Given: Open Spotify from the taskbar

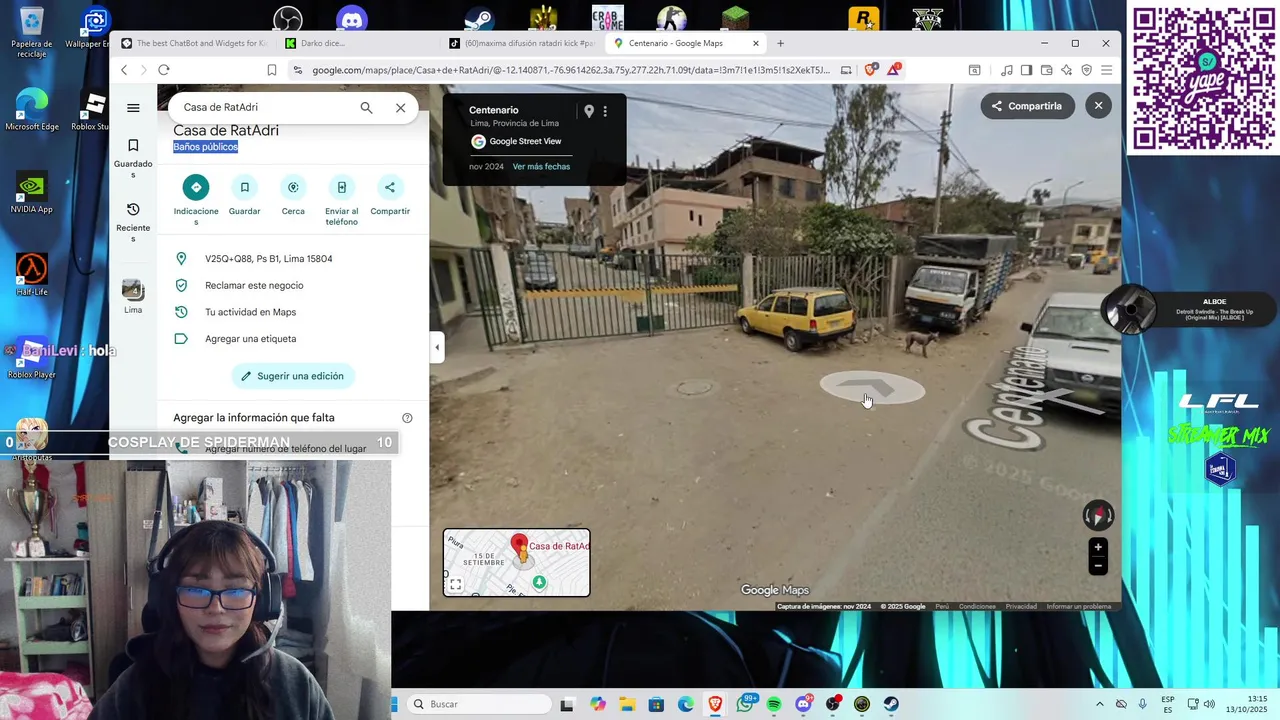Looking at the screenshot, I should [774, 704].
